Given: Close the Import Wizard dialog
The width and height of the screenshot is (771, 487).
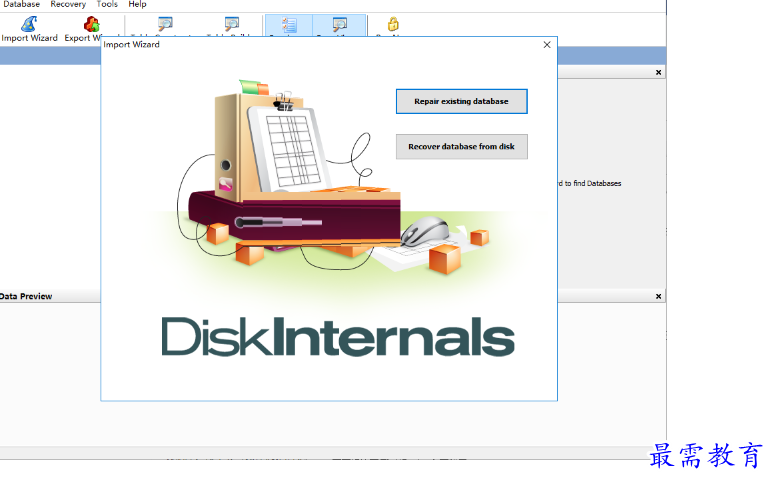Looking at the screenshot, I should pos(547,45).
